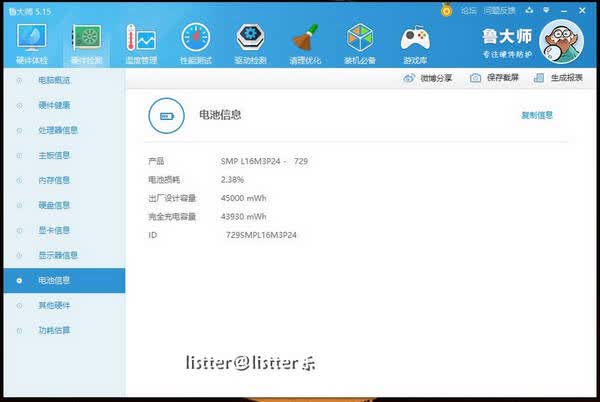
Task: Click the gold medal icon in title bar
Action: pos(446,10)
